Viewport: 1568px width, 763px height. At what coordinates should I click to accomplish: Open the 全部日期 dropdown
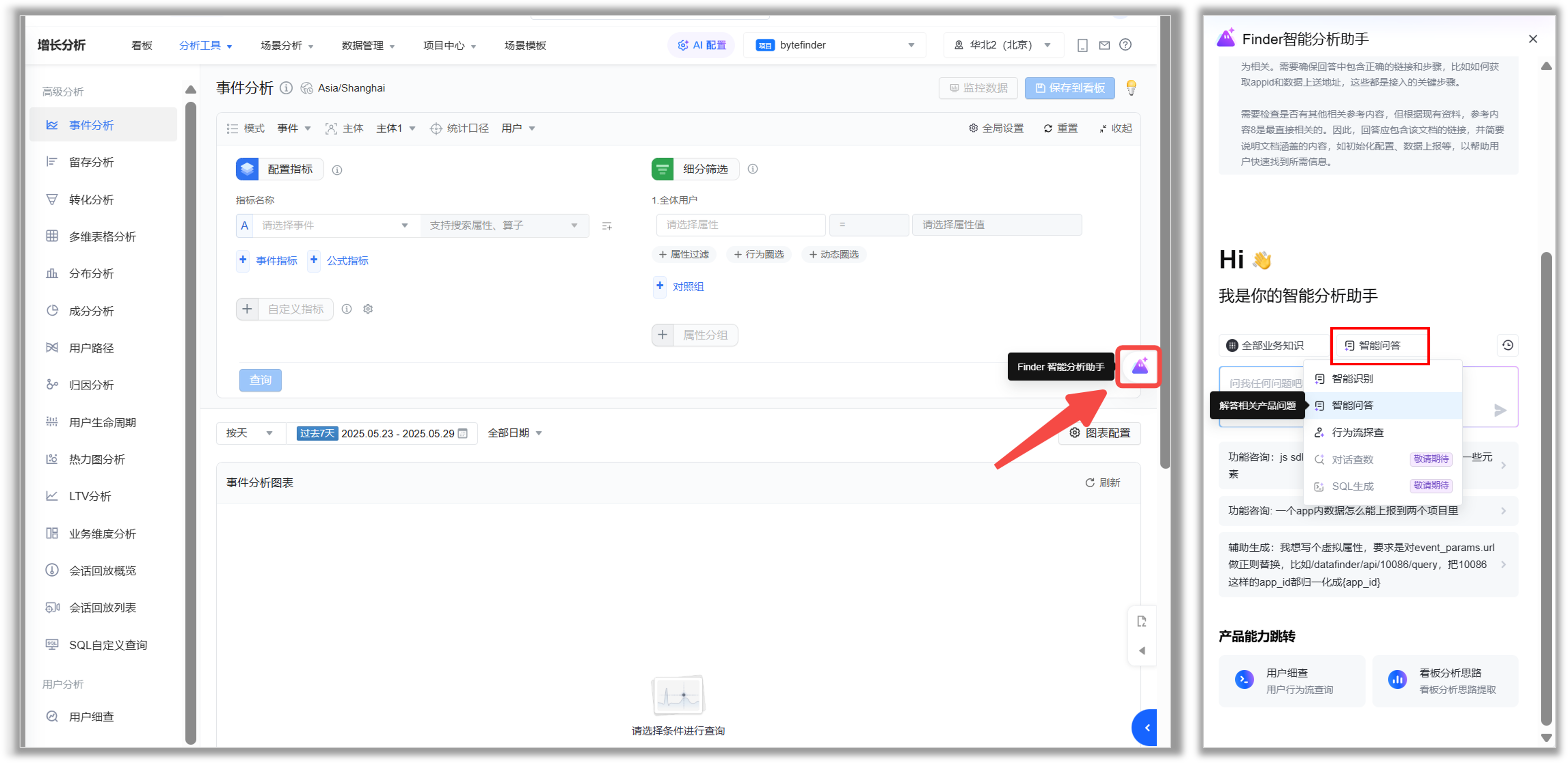click(x=514, y=433)
